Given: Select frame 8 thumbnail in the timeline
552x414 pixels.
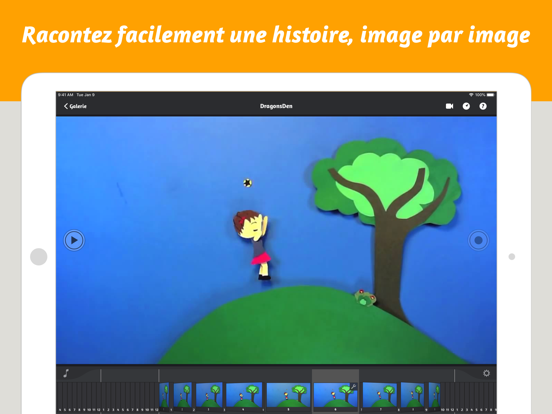Looking at the screenshot, I should (412, 395).
